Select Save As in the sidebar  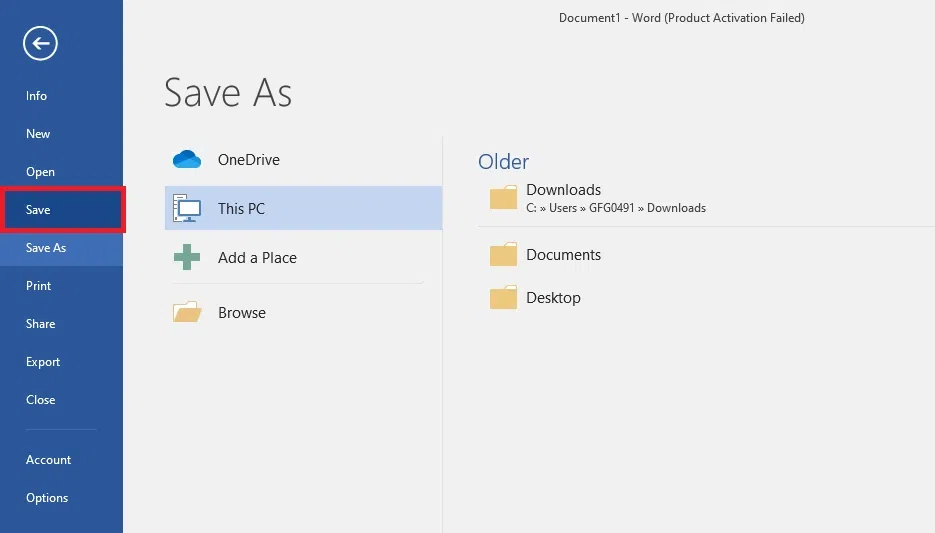tap(61, 247)
